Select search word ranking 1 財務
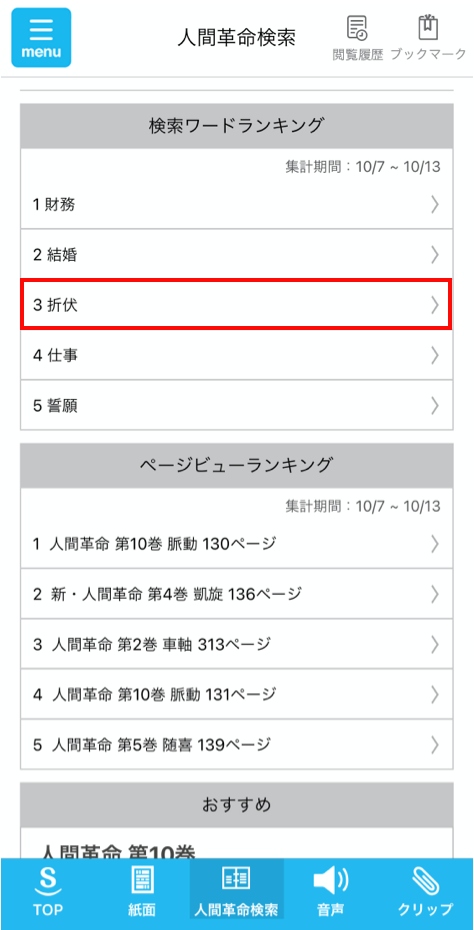The width and height of the screenshot is (474, 930). tap(237, 205)
